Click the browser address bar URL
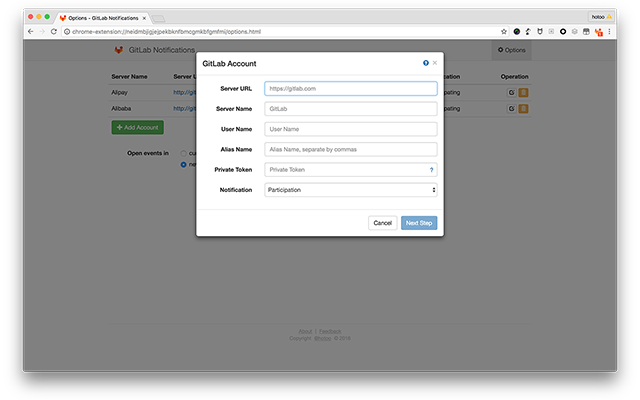The image size is (640, 400). pyautogui.click(x=166, y=31)
